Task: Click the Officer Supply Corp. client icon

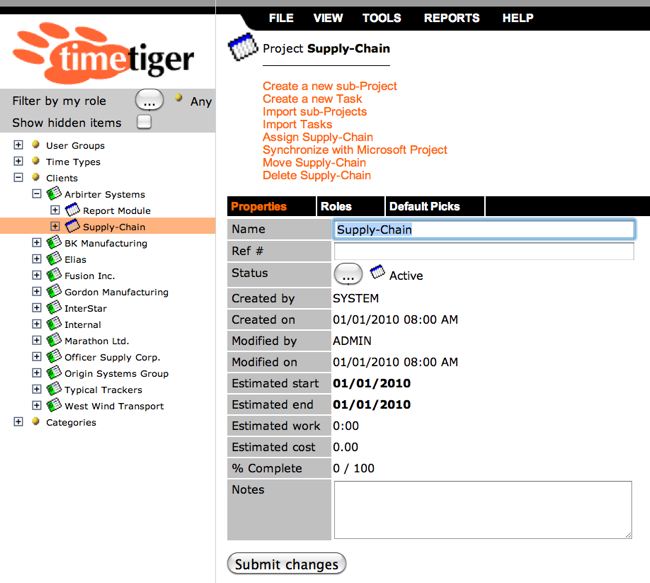Action: pyautogui.click(x=54, y=356)
